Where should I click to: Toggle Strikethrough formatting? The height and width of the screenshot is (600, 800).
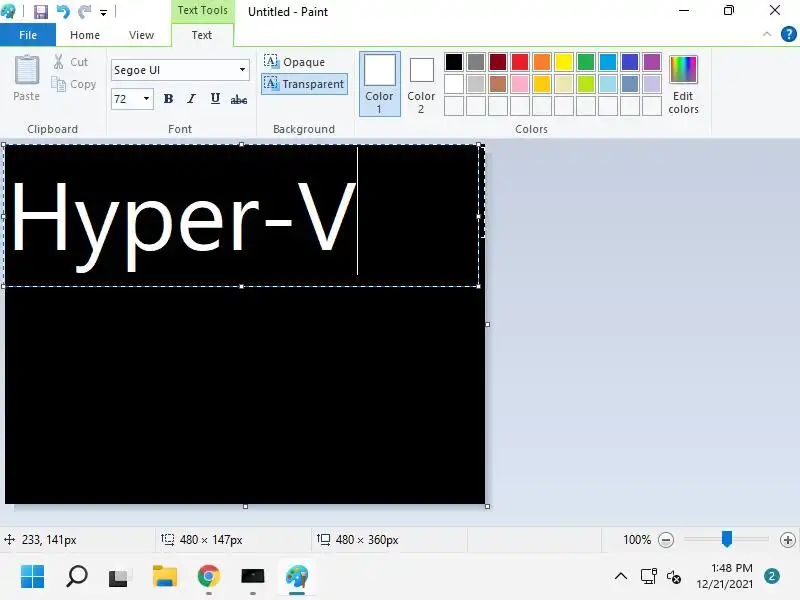(239, 99)
